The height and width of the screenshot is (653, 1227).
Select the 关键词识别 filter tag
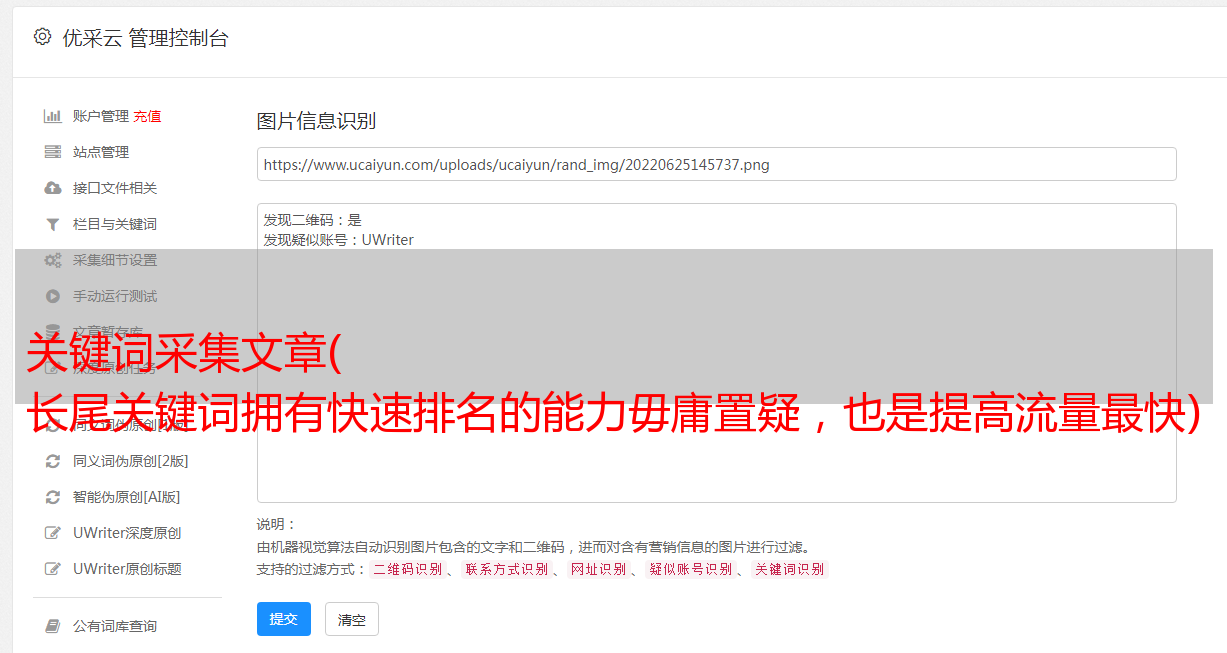click(790, 569)
